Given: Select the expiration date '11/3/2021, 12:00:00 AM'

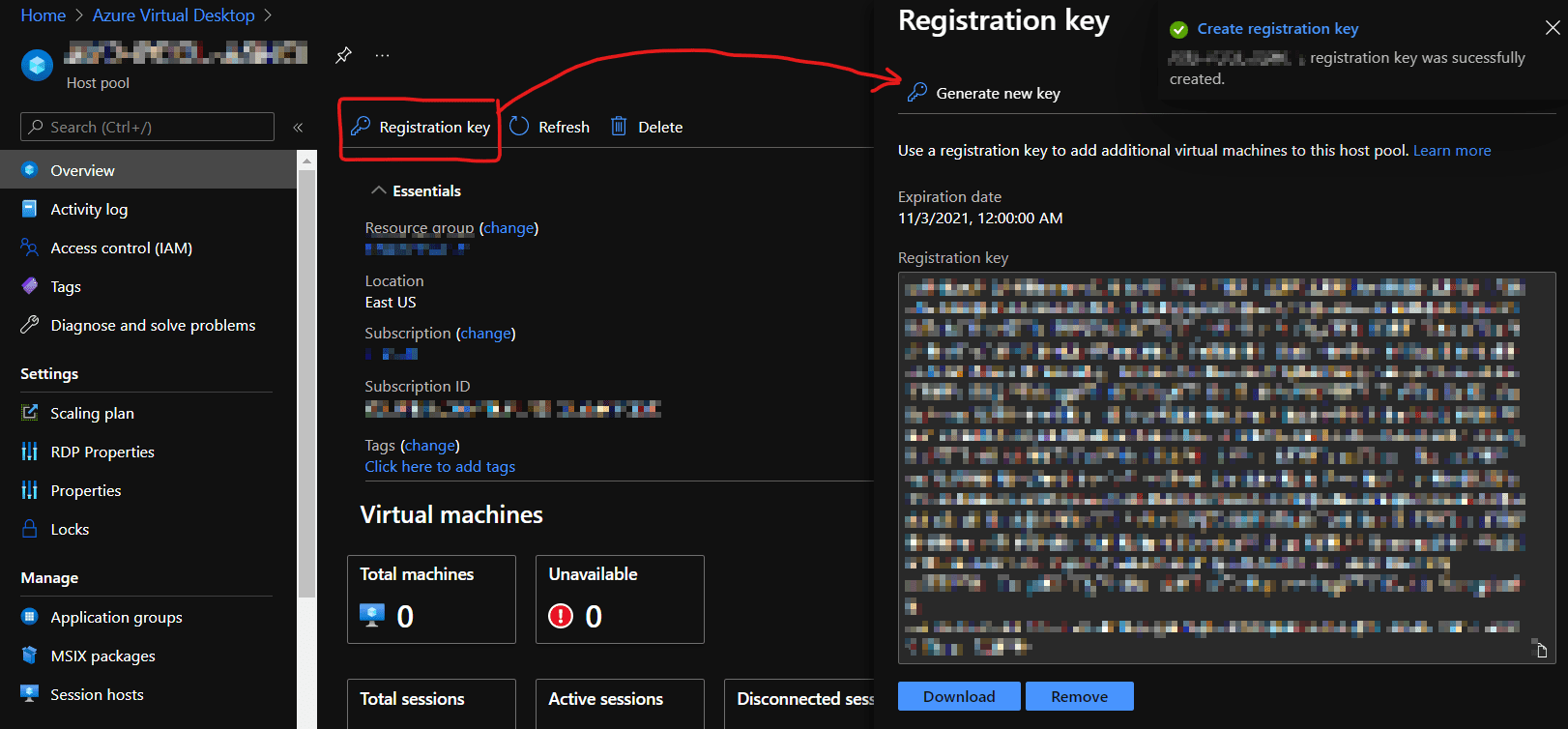Looking at the screenshot, I should 980,219.
